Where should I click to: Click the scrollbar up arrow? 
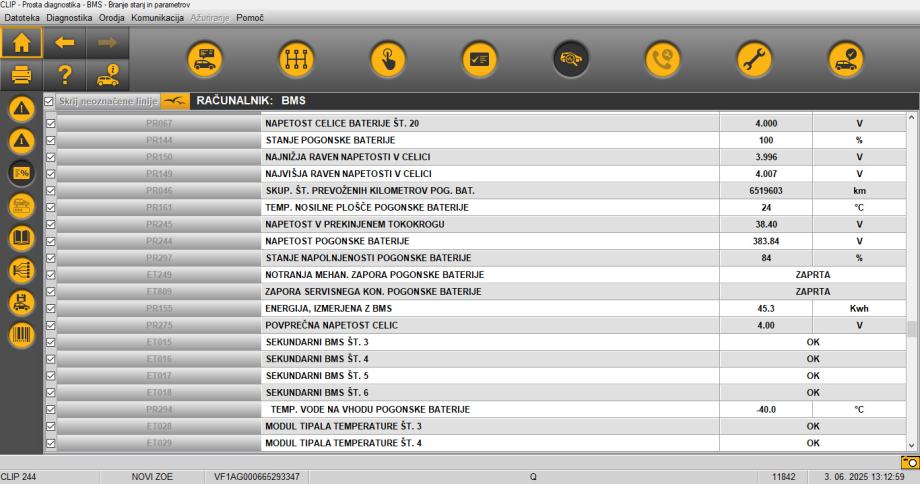[911, 117]
